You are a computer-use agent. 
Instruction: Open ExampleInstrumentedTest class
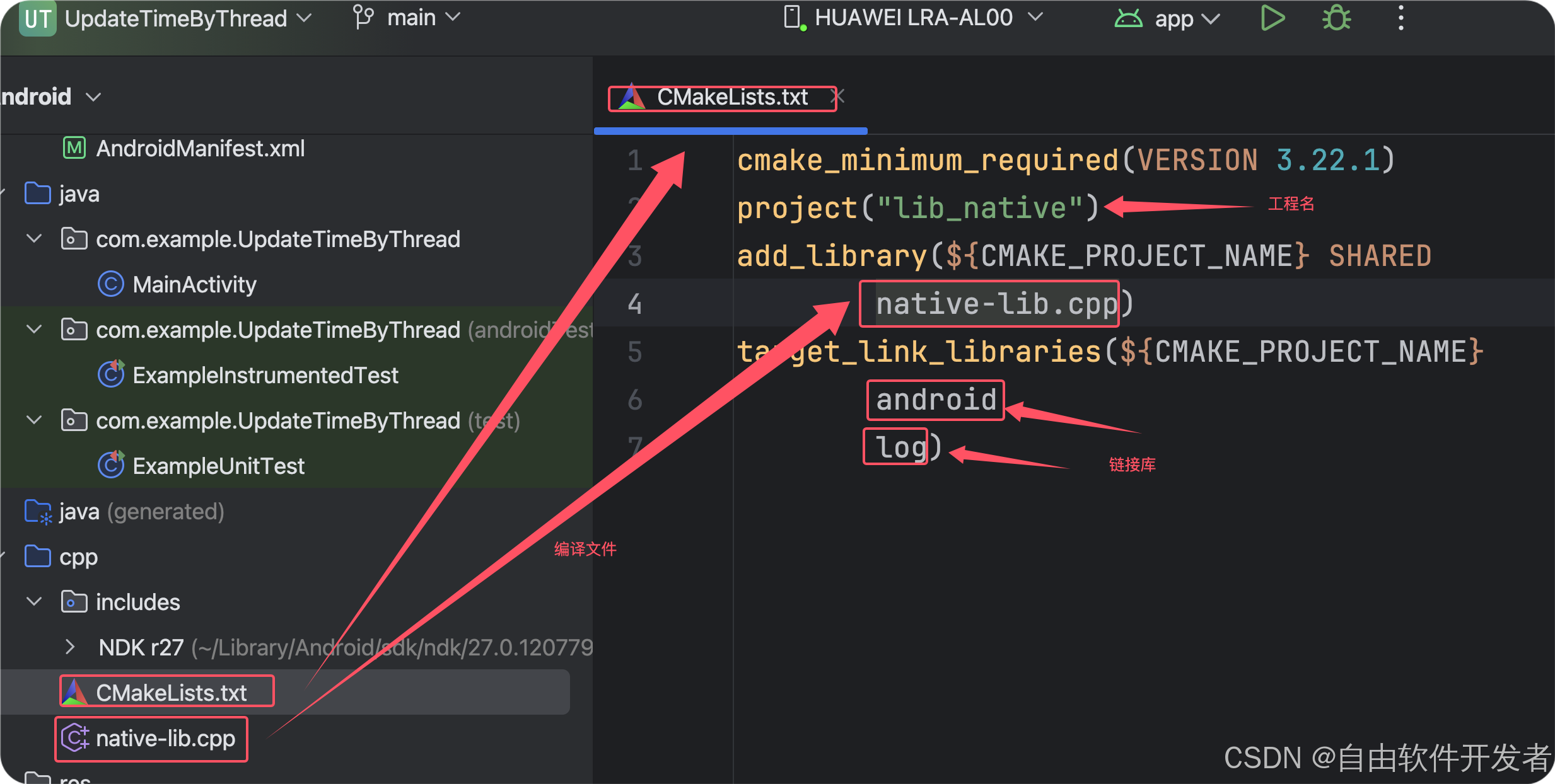click(265, 376)
